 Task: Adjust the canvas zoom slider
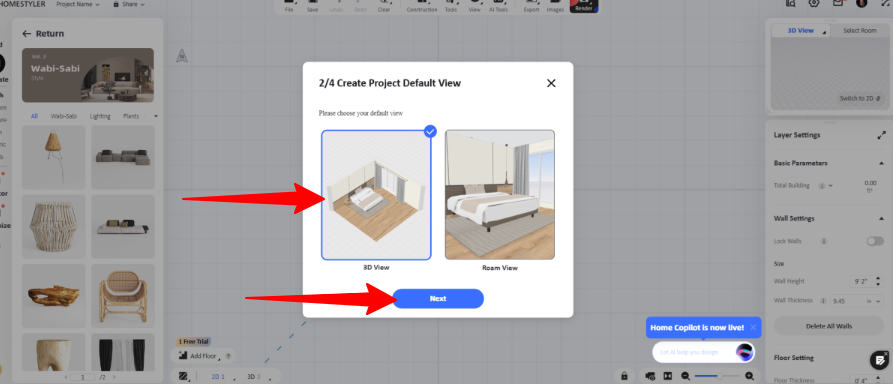(717, 376)
